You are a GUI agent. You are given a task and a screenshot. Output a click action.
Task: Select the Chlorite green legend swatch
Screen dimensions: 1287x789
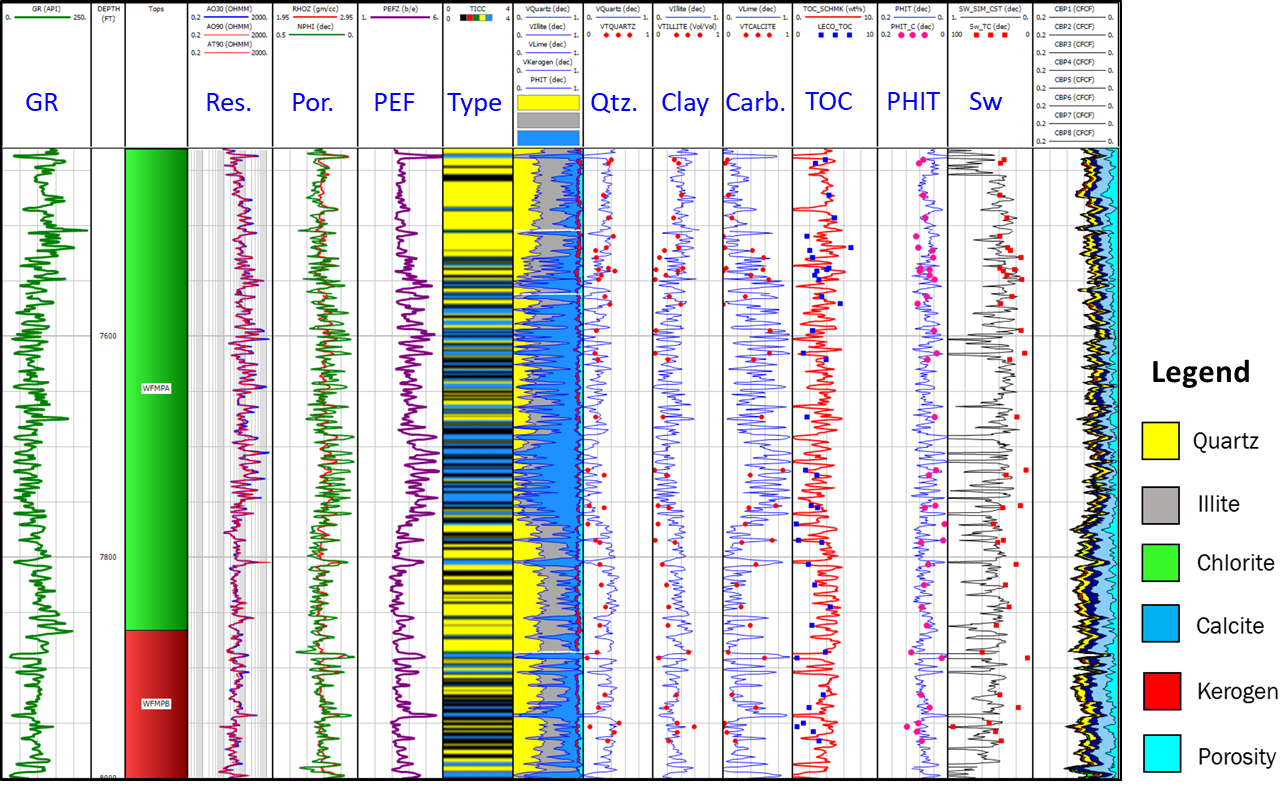click(x=1161, y=563)
